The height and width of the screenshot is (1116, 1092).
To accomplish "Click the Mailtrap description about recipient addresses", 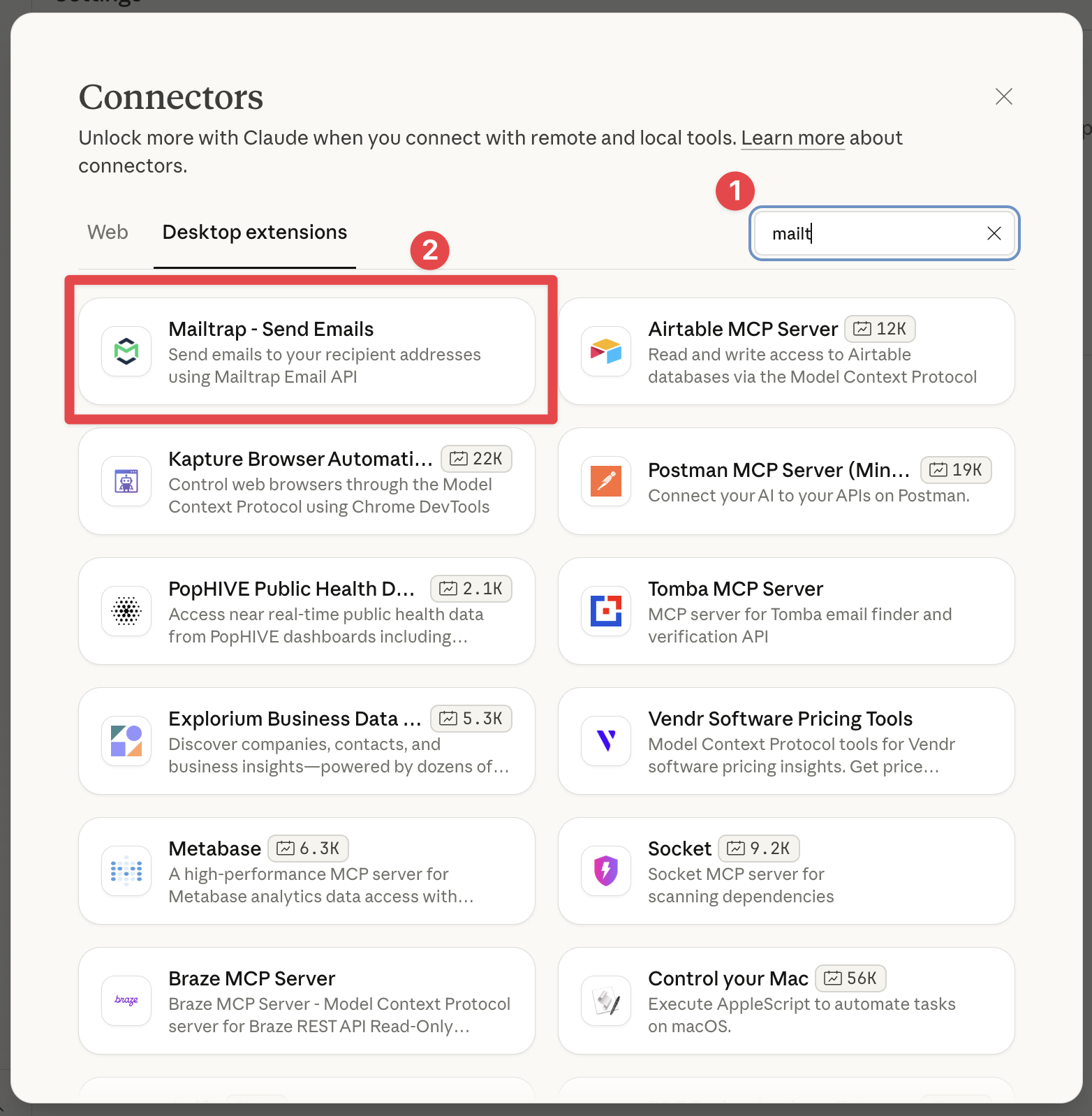I will coord(325,366).
